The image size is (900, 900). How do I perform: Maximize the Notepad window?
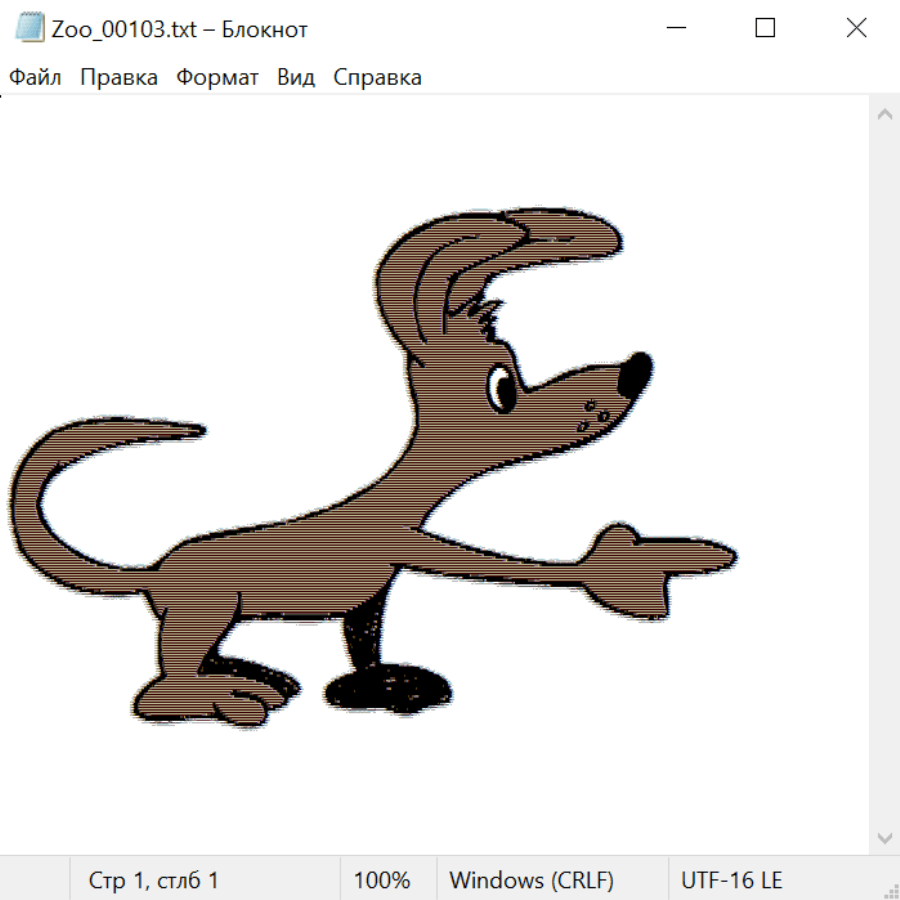click(x=765, y=28)
